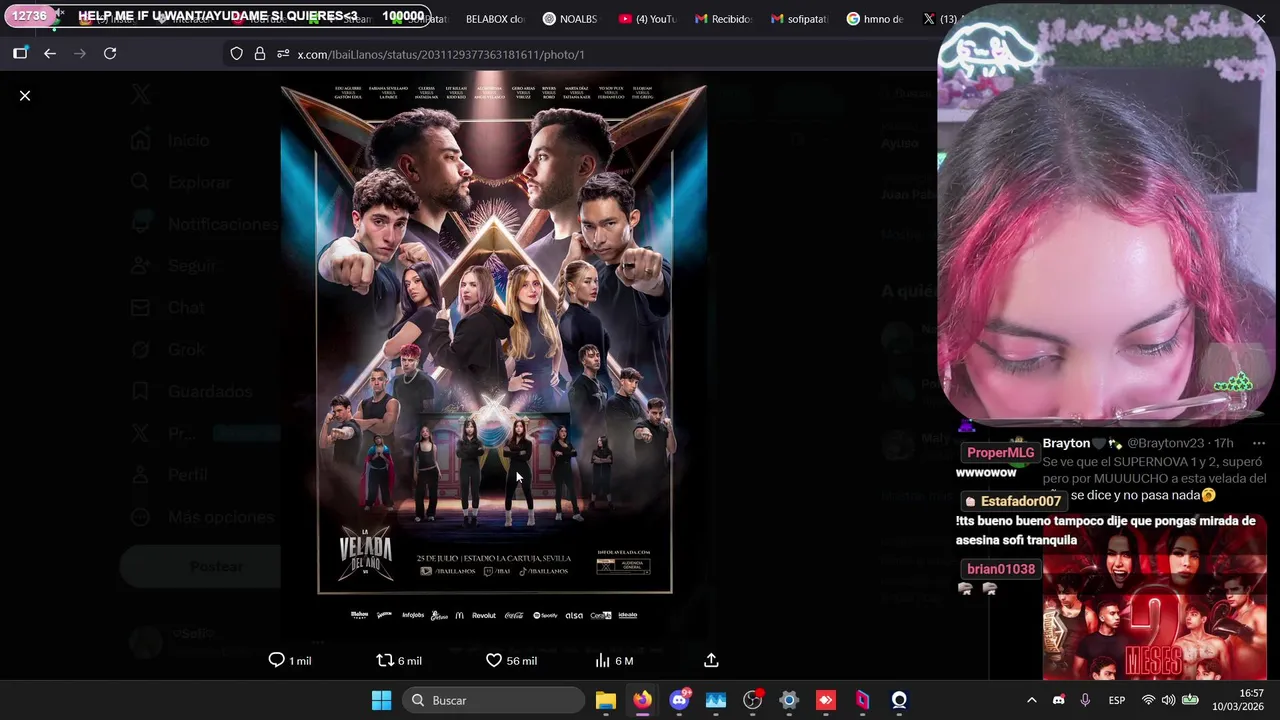Like the tweet with 56 mil likes
Screen dimensions: 1280x720
pyautogui.click(x=511, y=661)
